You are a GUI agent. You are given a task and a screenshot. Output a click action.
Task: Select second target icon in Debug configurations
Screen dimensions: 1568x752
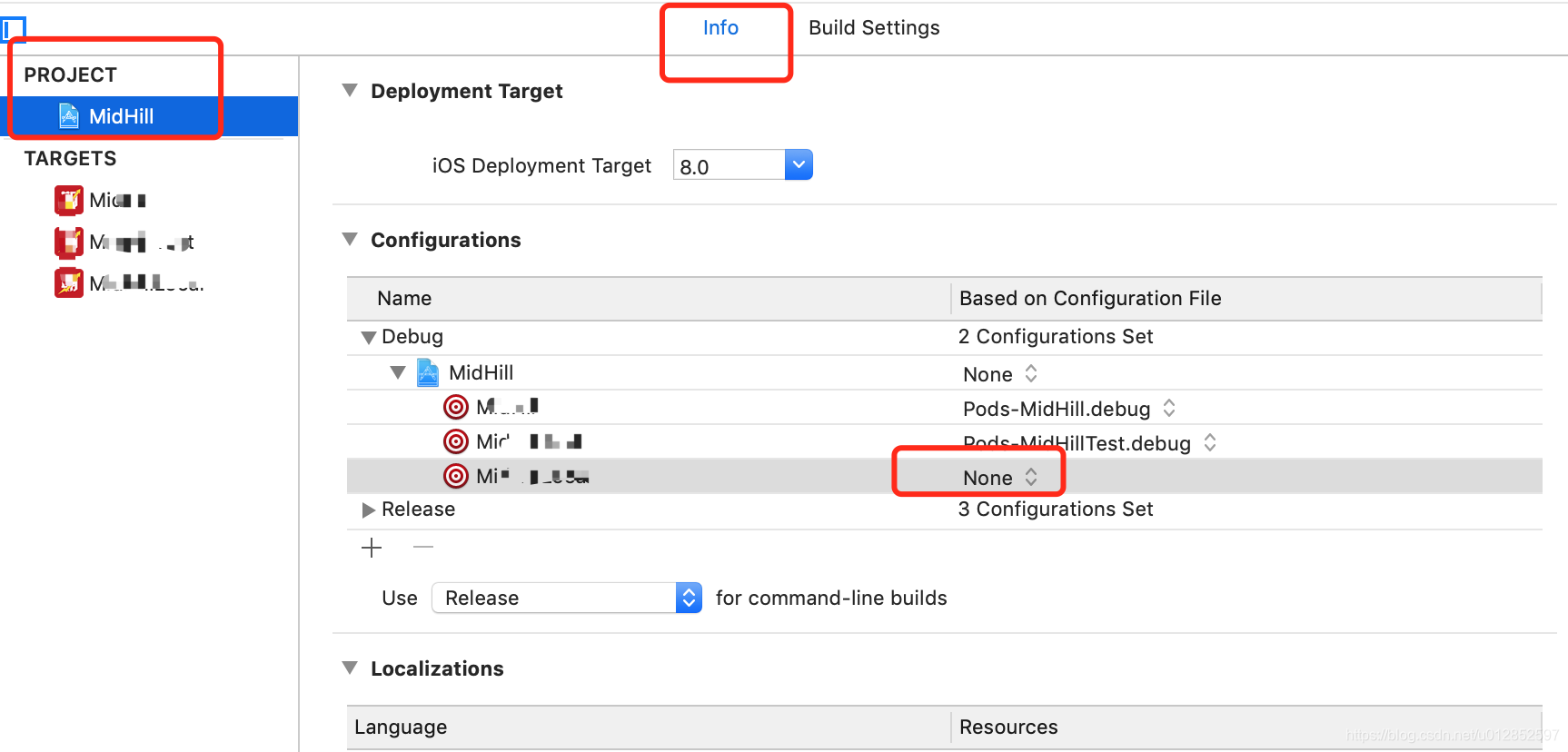pyautogui.click(x=456, y=441)
